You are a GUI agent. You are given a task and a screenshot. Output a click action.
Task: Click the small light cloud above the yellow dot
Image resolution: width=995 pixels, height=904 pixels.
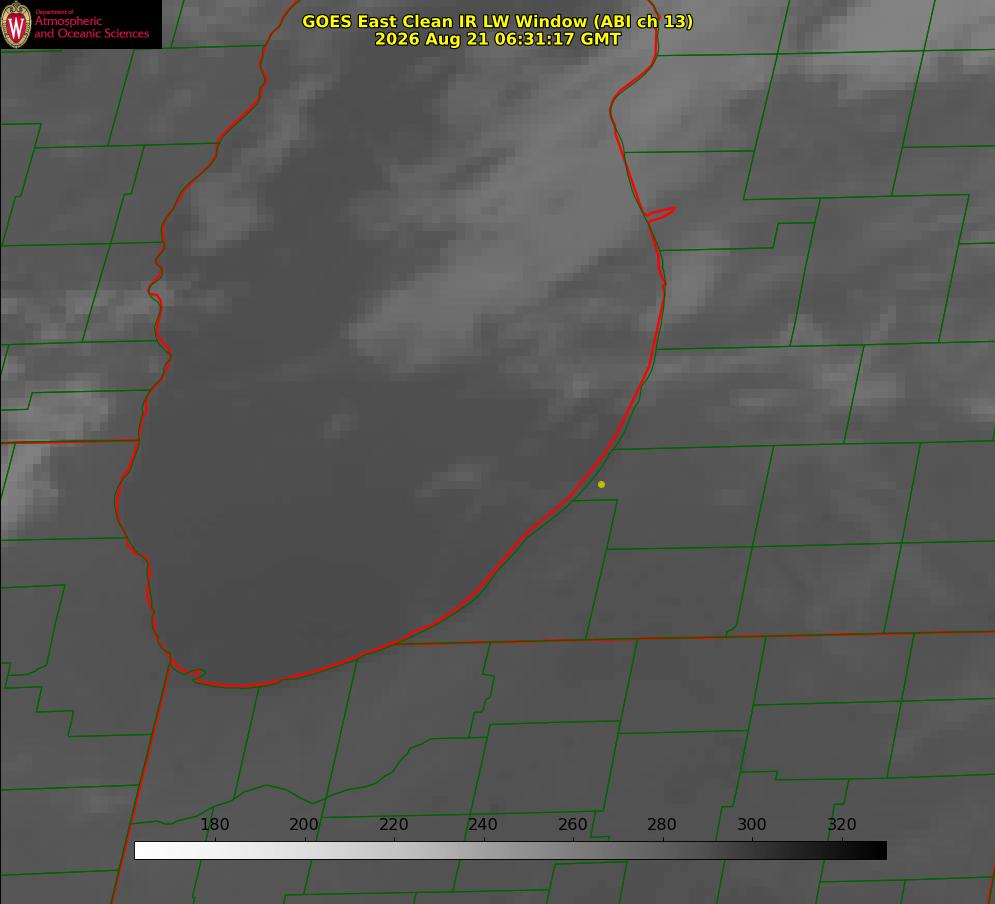pyautogui.click(x=457, y=477)
